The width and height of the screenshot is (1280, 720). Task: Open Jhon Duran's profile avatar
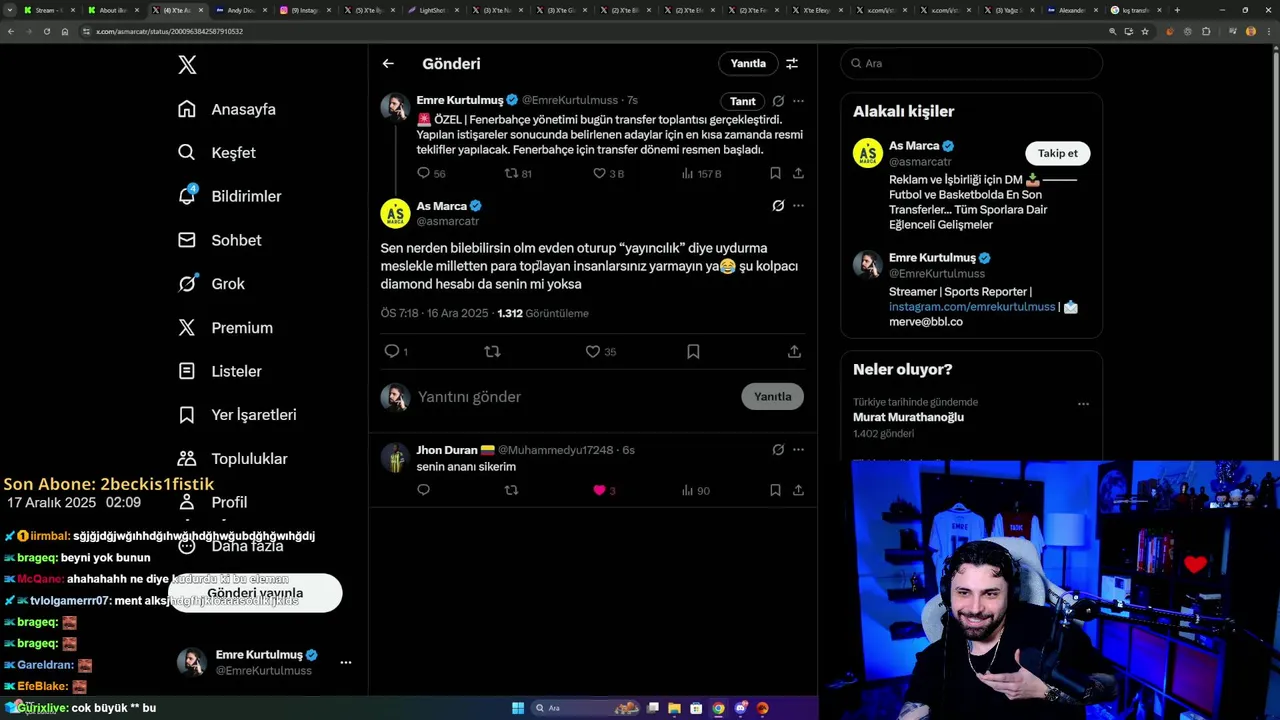point(395,458)
